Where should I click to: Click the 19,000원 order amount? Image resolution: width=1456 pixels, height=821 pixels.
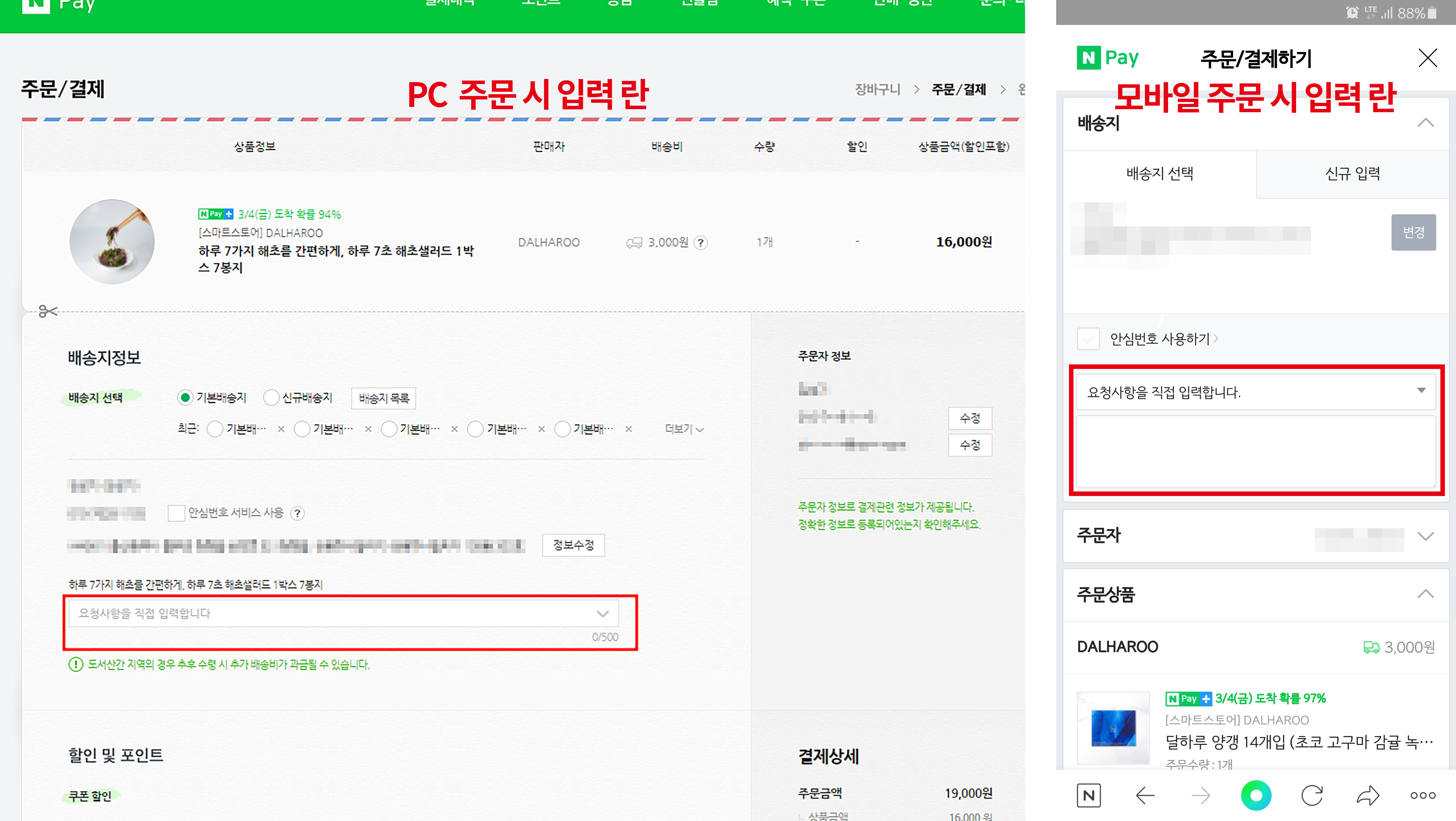(968, 793)
